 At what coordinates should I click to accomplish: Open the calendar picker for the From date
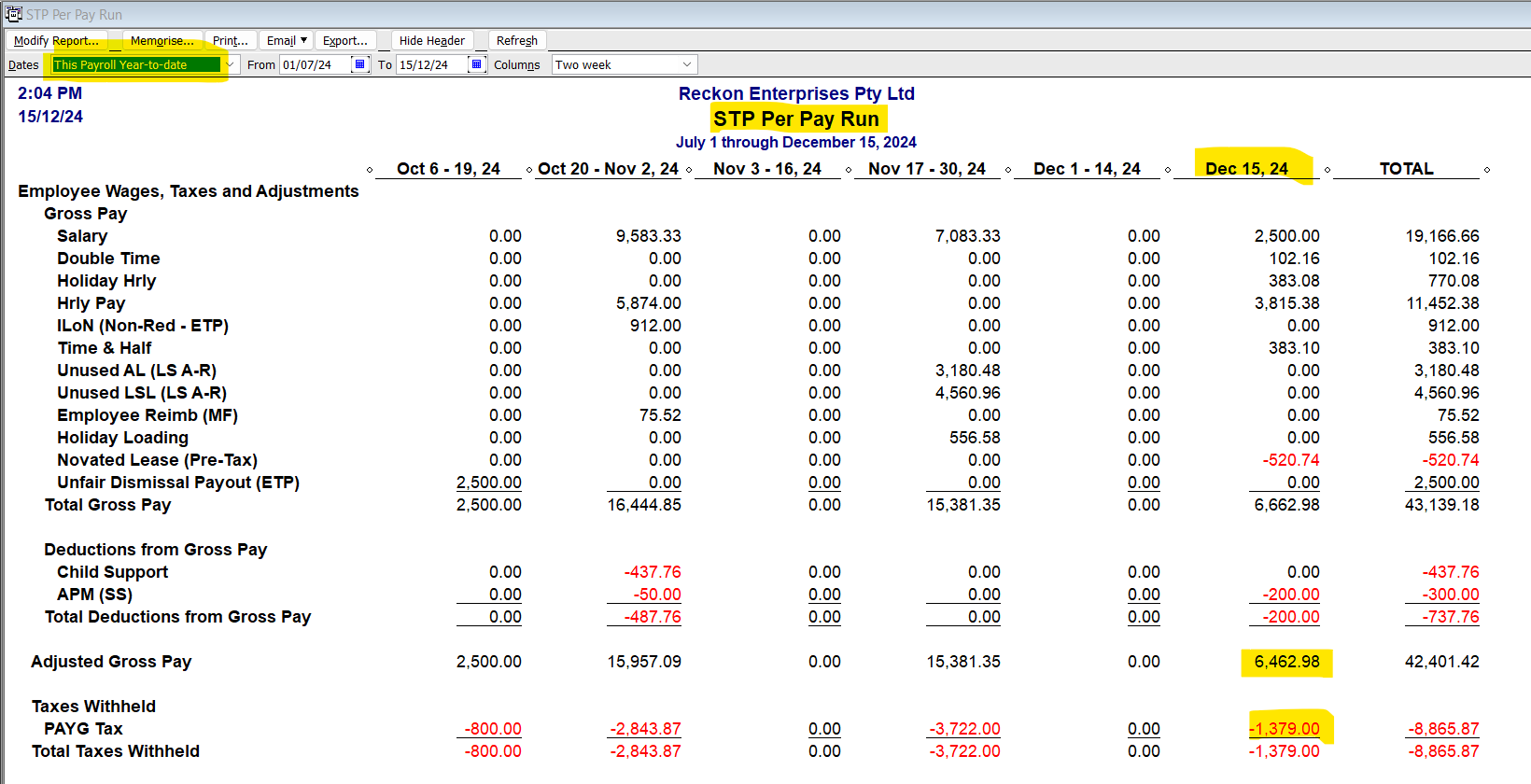pos(360,64)
